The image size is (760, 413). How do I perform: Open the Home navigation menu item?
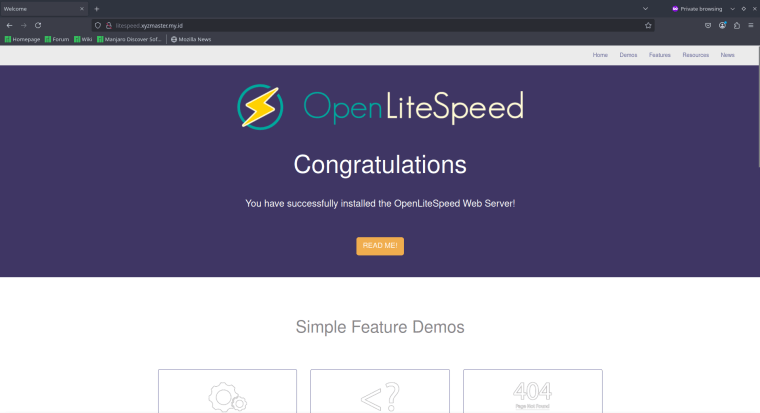coord(600,55)
